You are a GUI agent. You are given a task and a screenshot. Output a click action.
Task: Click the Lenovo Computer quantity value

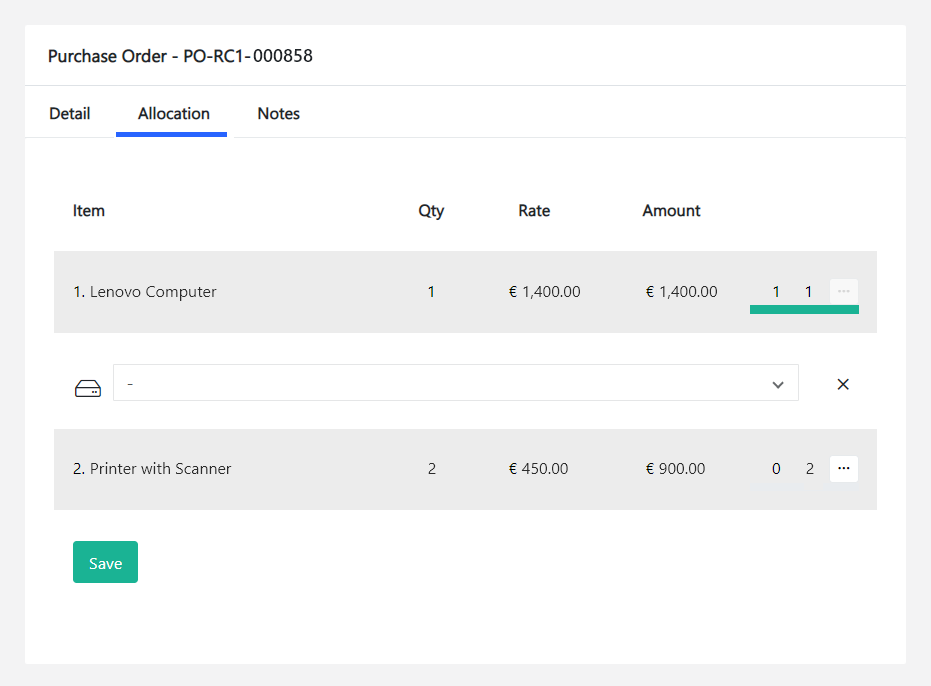pyautogui.click(x=431, y=292)
